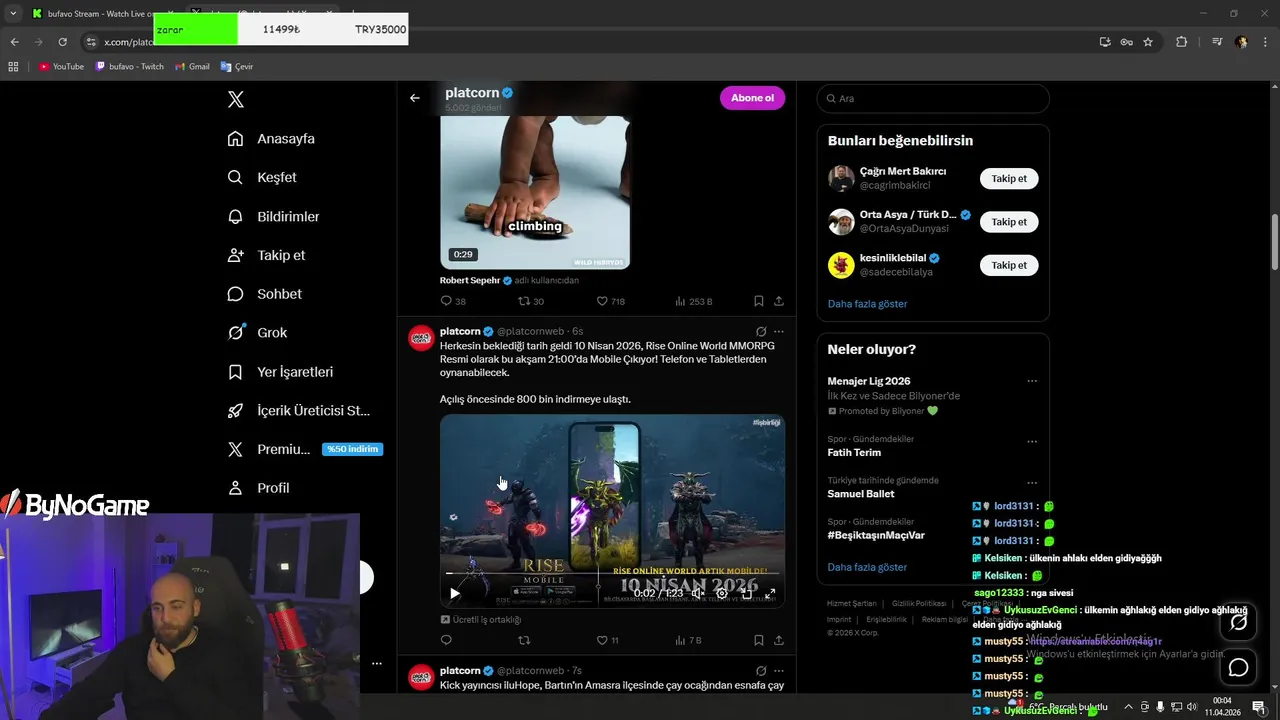Click the back arrow beside platcorn header
The height and width of the screenshot is (720, 1280).
[x=415, y=98]
